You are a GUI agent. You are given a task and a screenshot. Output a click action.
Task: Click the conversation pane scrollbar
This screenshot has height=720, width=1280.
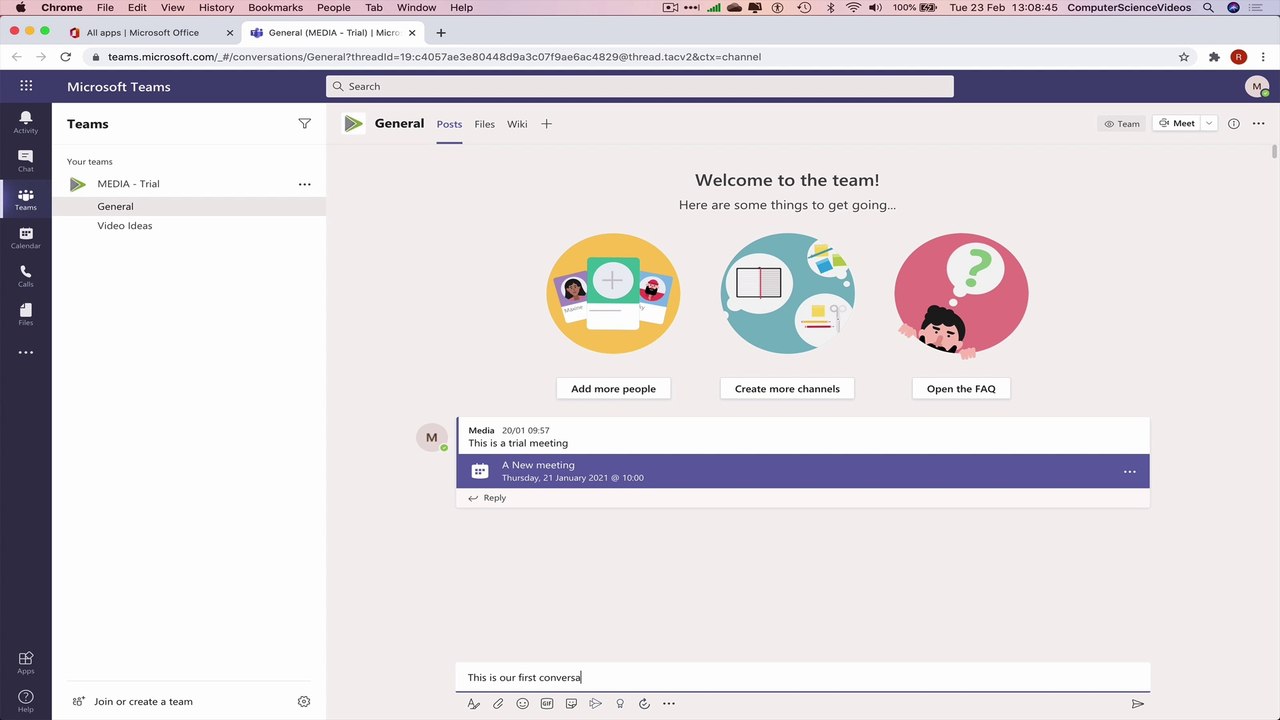[x=1274, y=151]
